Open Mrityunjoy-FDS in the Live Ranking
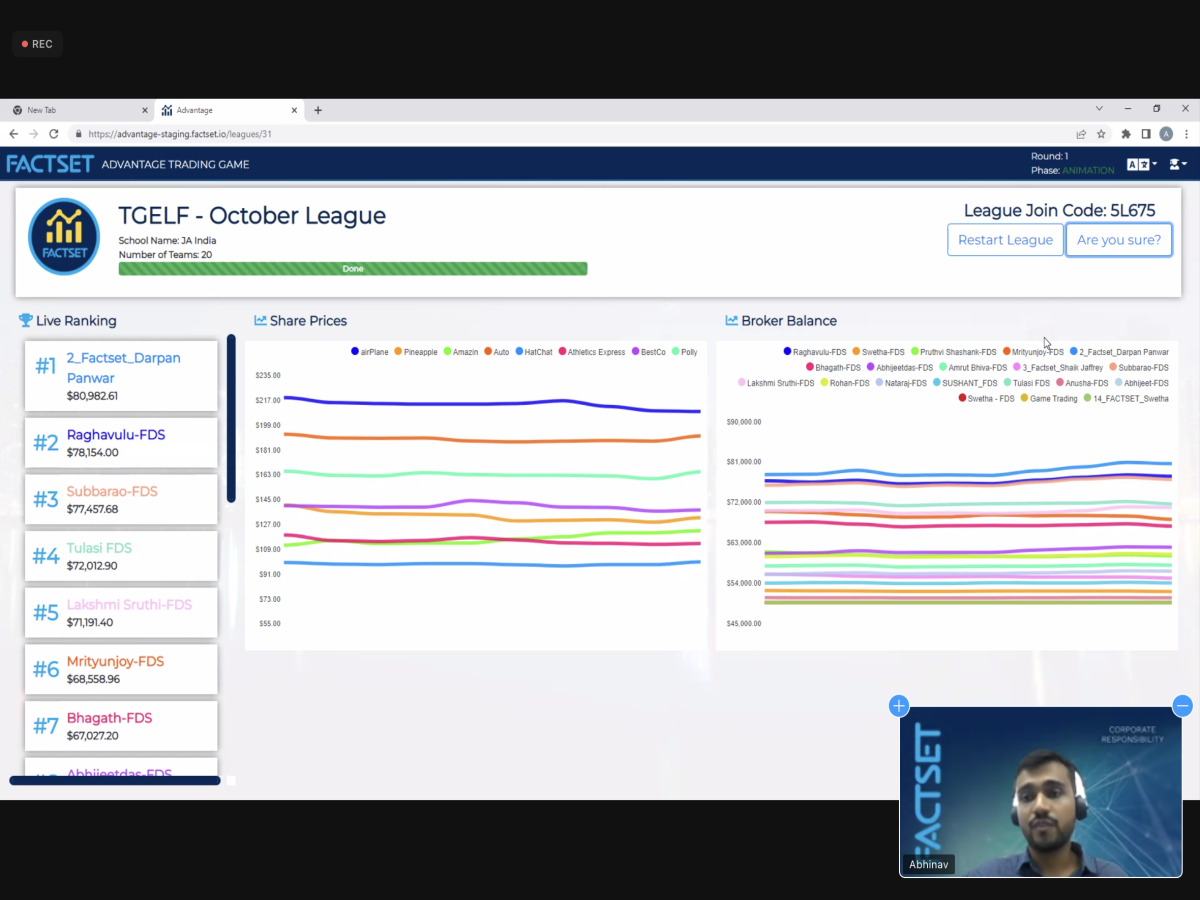1200x900 pixels. (121, 669)
